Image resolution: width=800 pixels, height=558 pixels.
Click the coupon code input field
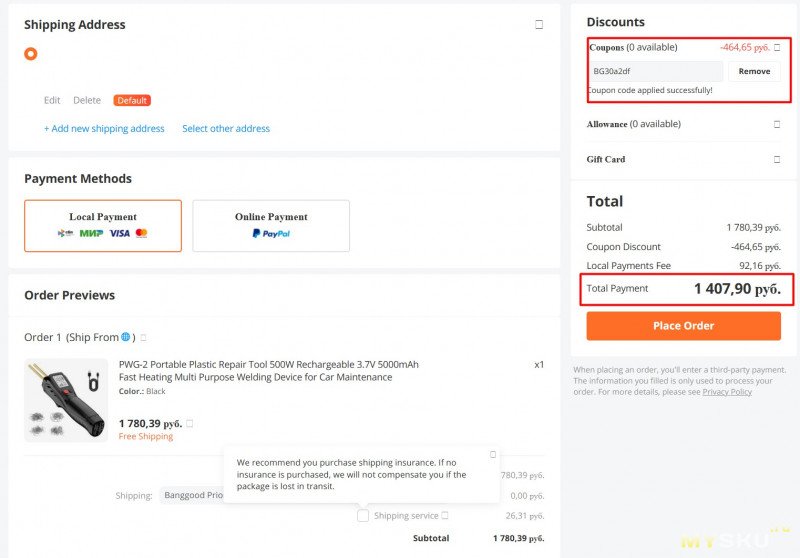654,72
